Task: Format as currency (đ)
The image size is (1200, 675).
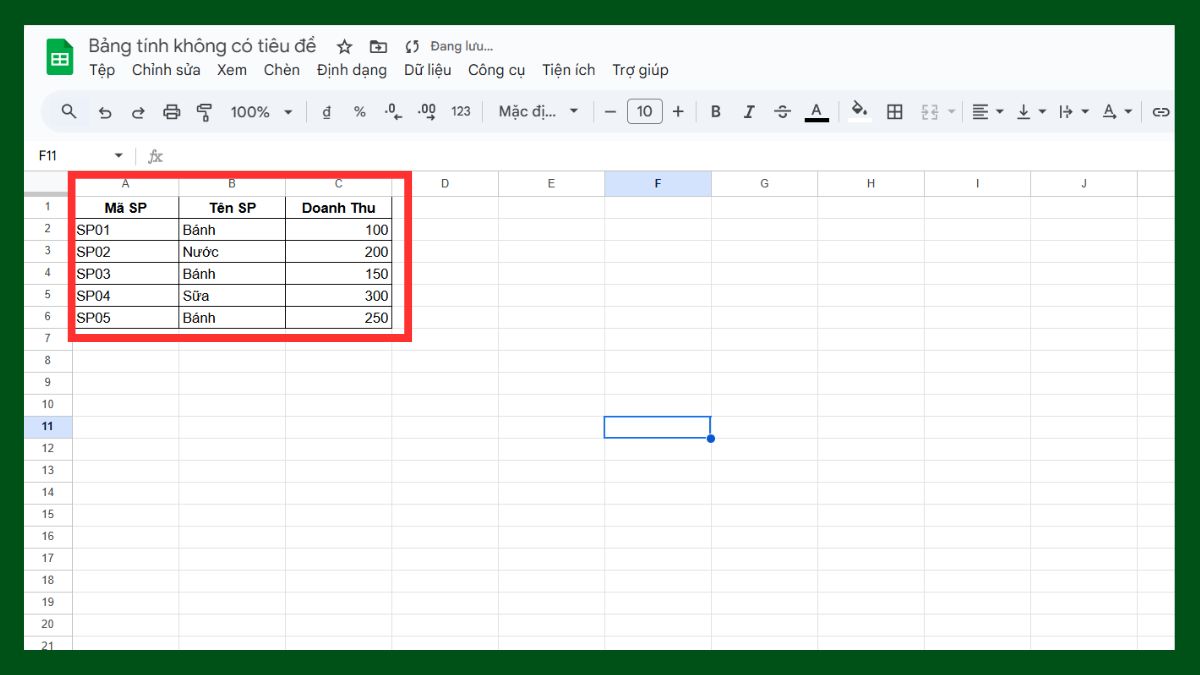Action: tap(326, 112)
